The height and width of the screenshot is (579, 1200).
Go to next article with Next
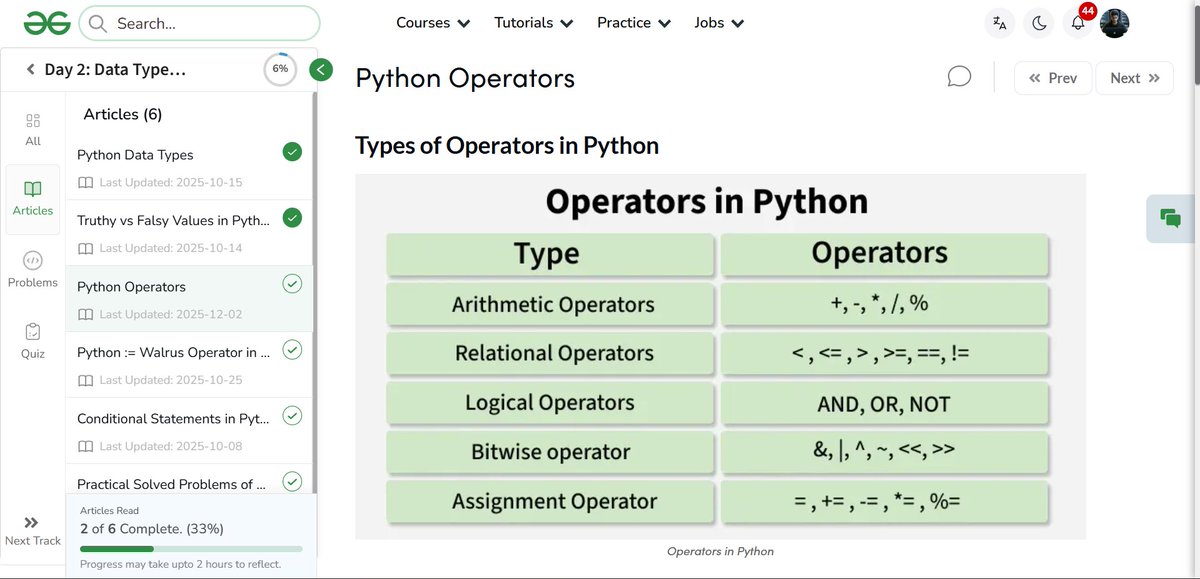click(1134, 78)
